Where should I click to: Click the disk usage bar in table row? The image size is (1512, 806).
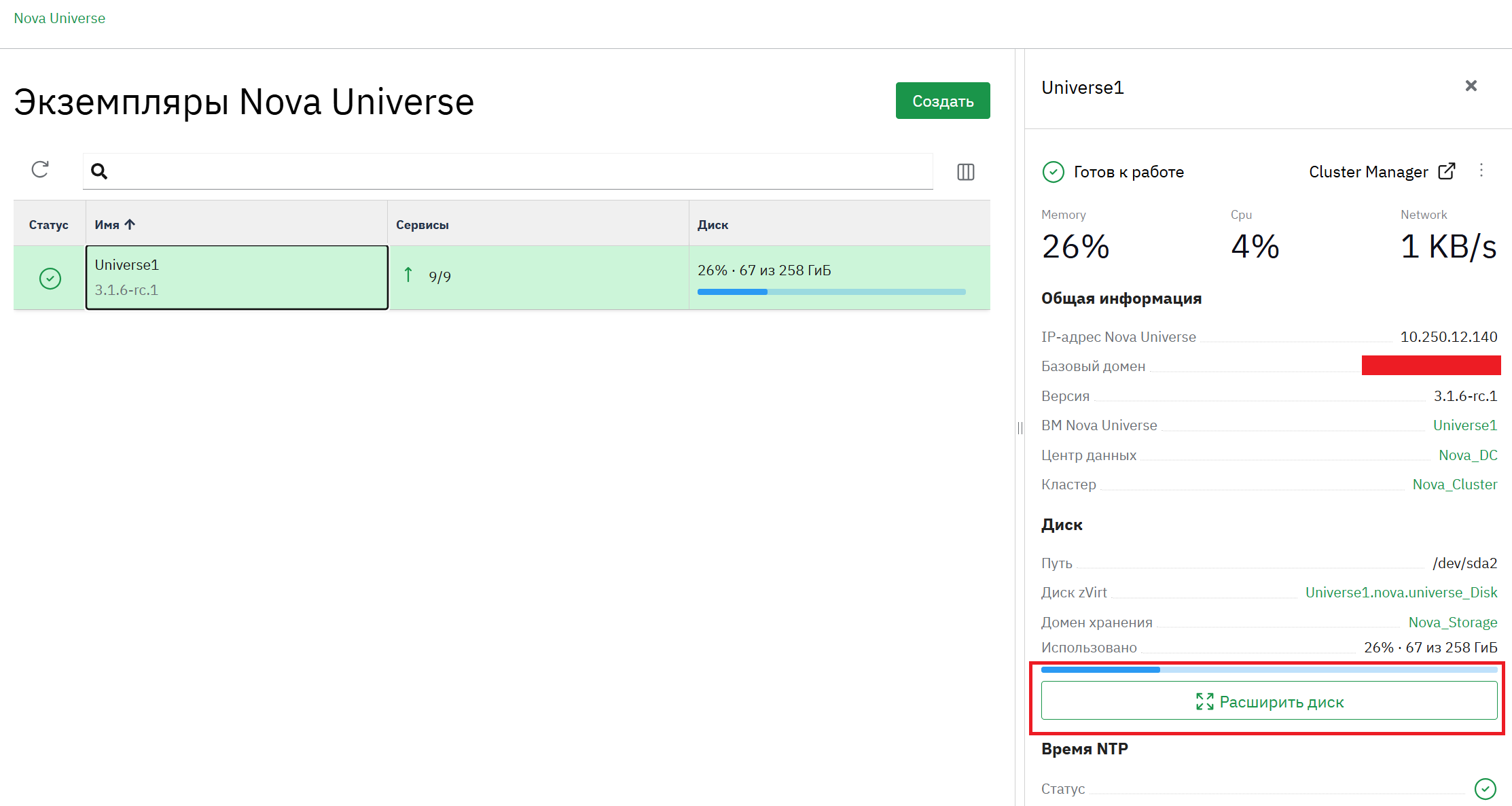click(x=831, y=292)
